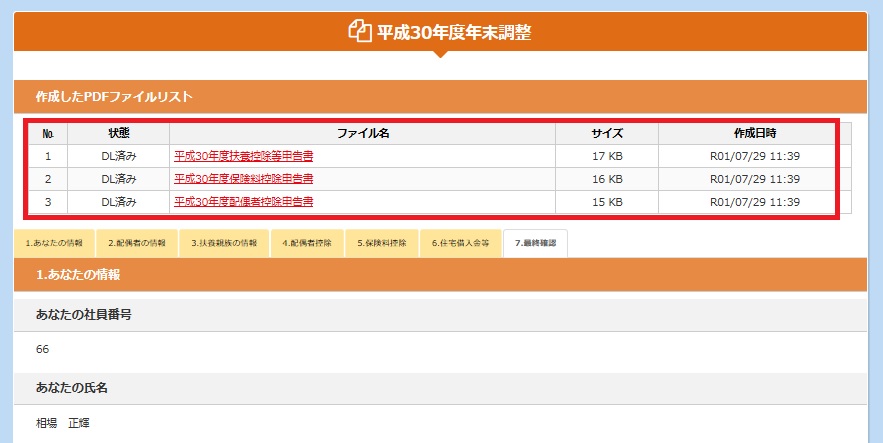Image resolution: width=883 pixels, height=443 pixels.
Task: Click the 作成日時 column header
Action: 754,133
